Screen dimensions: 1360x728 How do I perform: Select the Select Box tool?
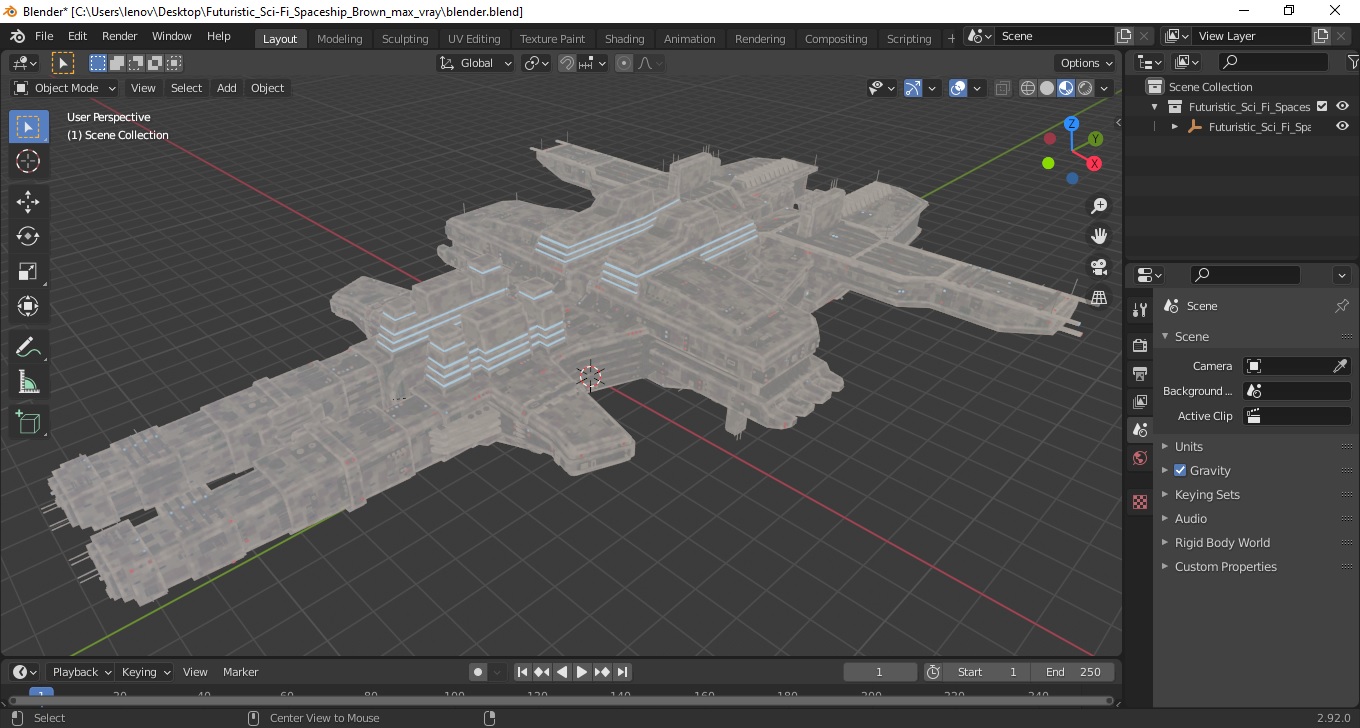(28, 127)
